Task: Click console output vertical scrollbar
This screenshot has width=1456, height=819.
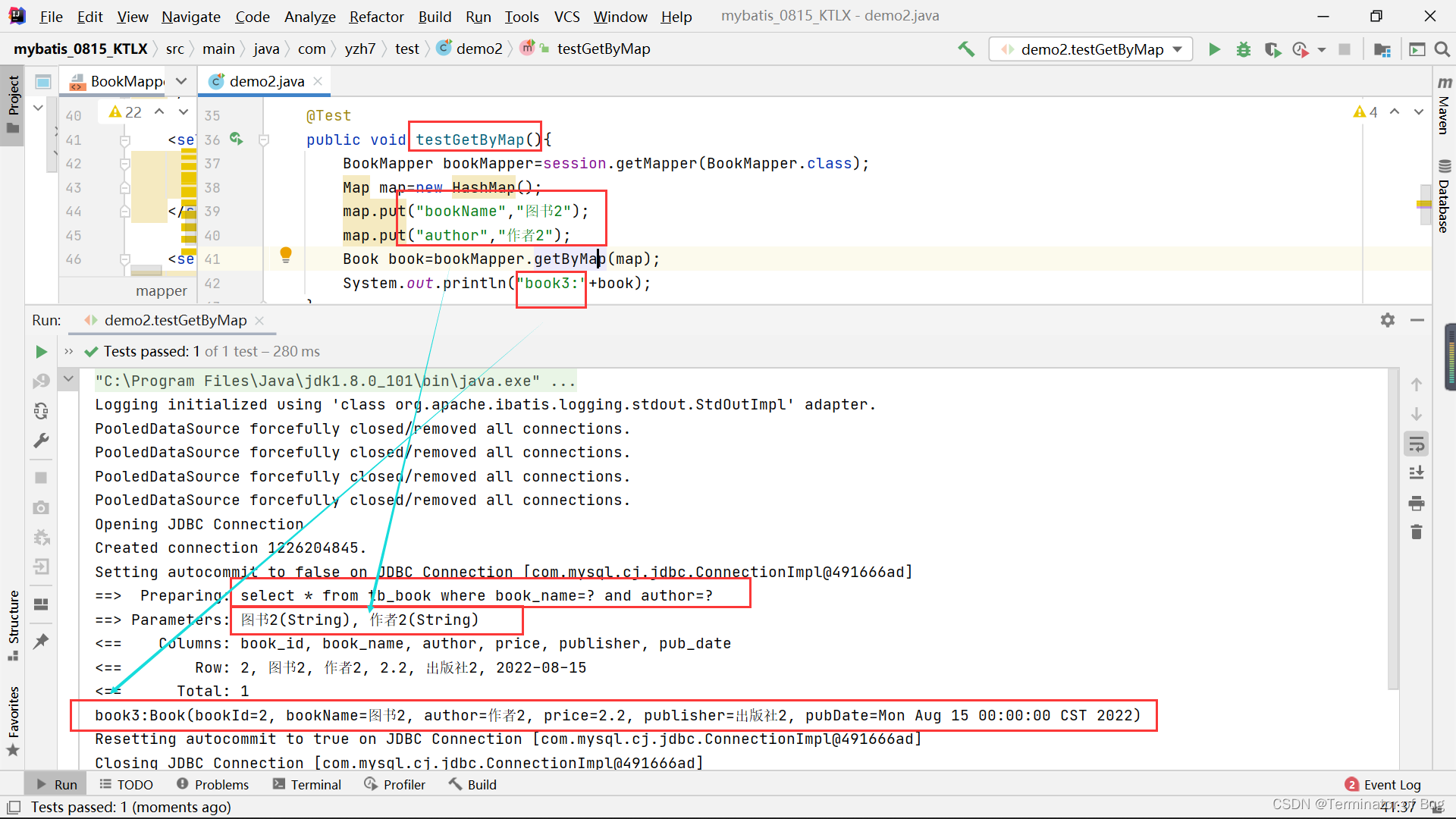Action: [x=1392, y=529]
